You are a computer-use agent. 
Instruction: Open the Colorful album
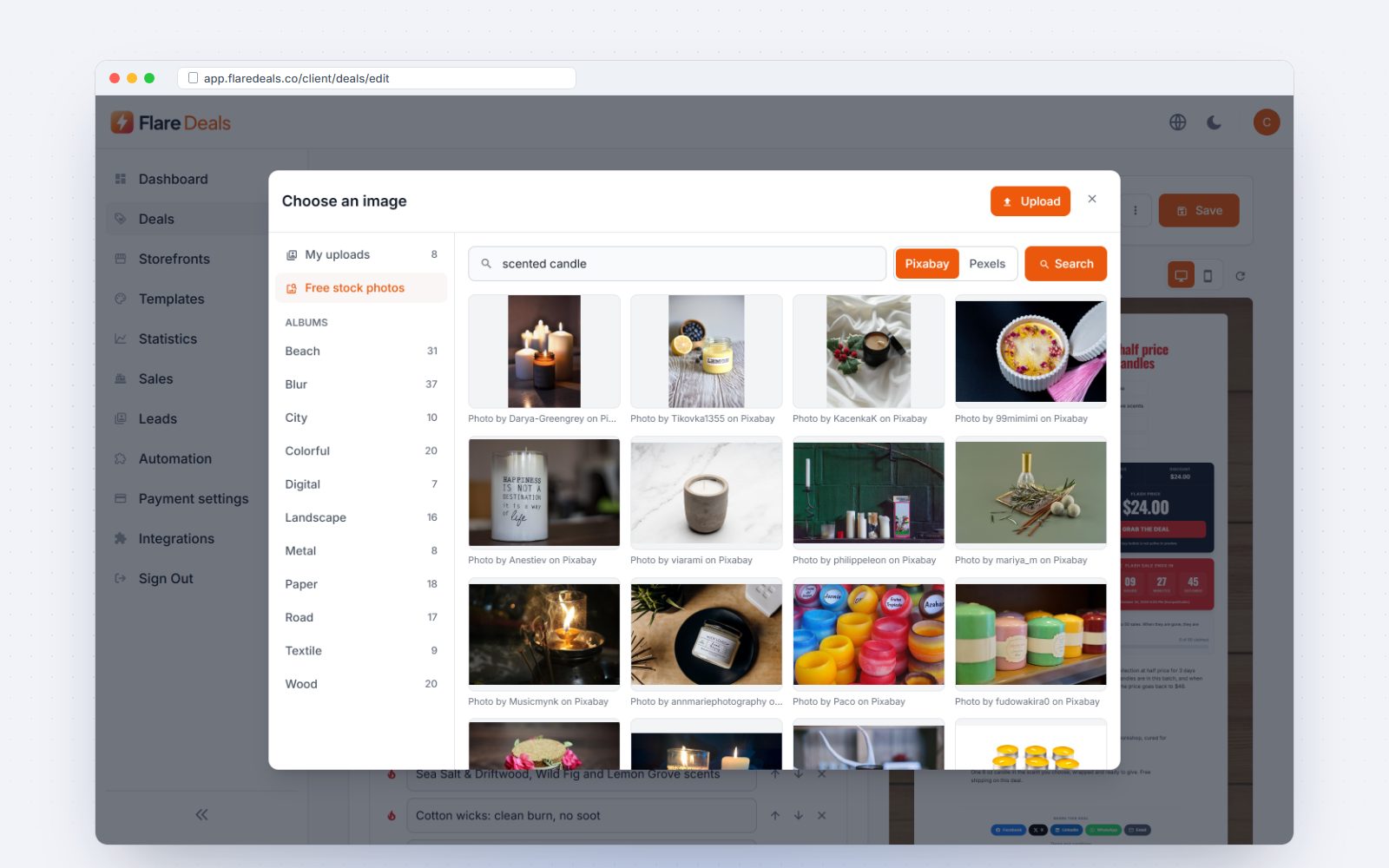pos(361,451)
